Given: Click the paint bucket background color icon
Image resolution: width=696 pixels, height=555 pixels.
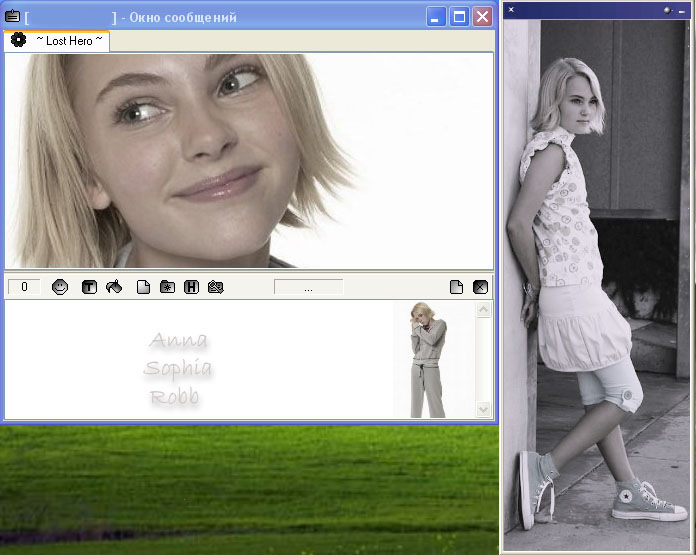Looking at the screenshot, I should click(x=114, y=287).
